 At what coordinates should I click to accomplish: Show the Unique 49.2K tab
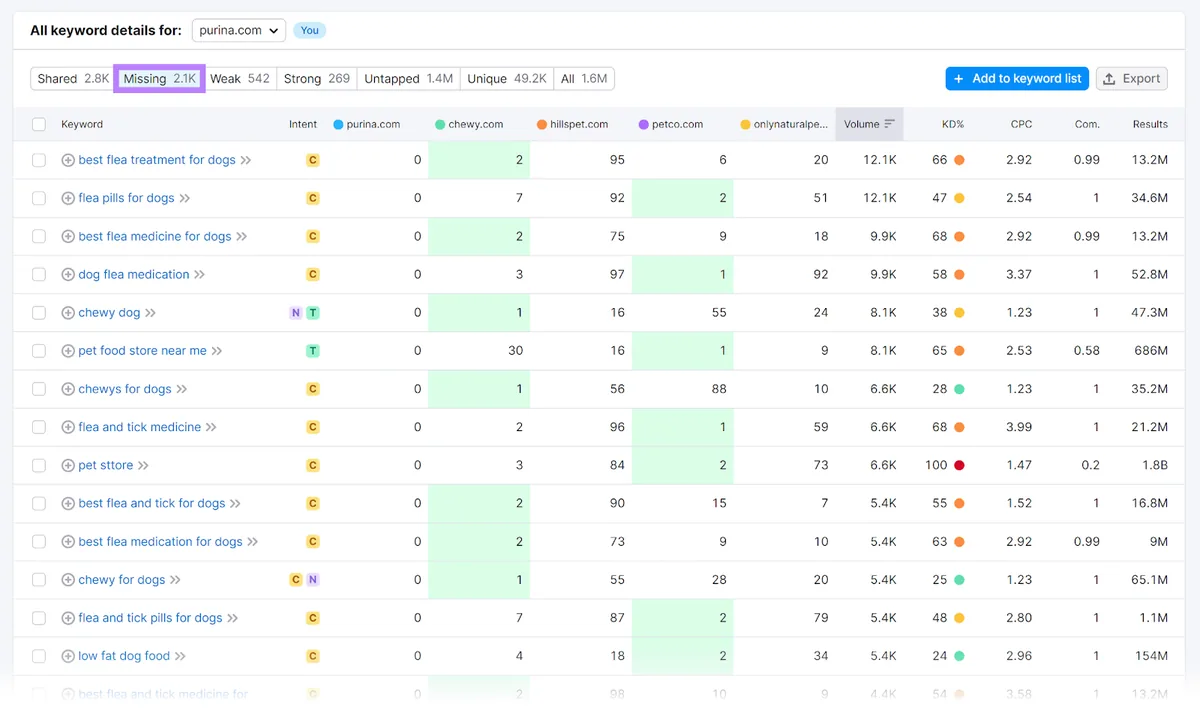507,79
